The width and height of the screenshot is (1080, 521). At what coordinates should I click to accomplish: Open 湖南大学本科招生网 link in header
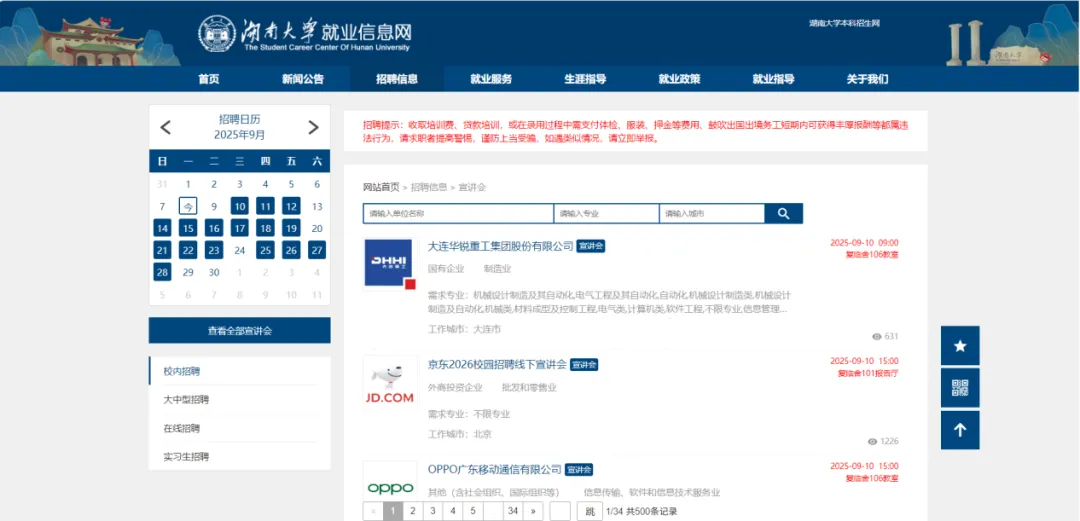844,23
